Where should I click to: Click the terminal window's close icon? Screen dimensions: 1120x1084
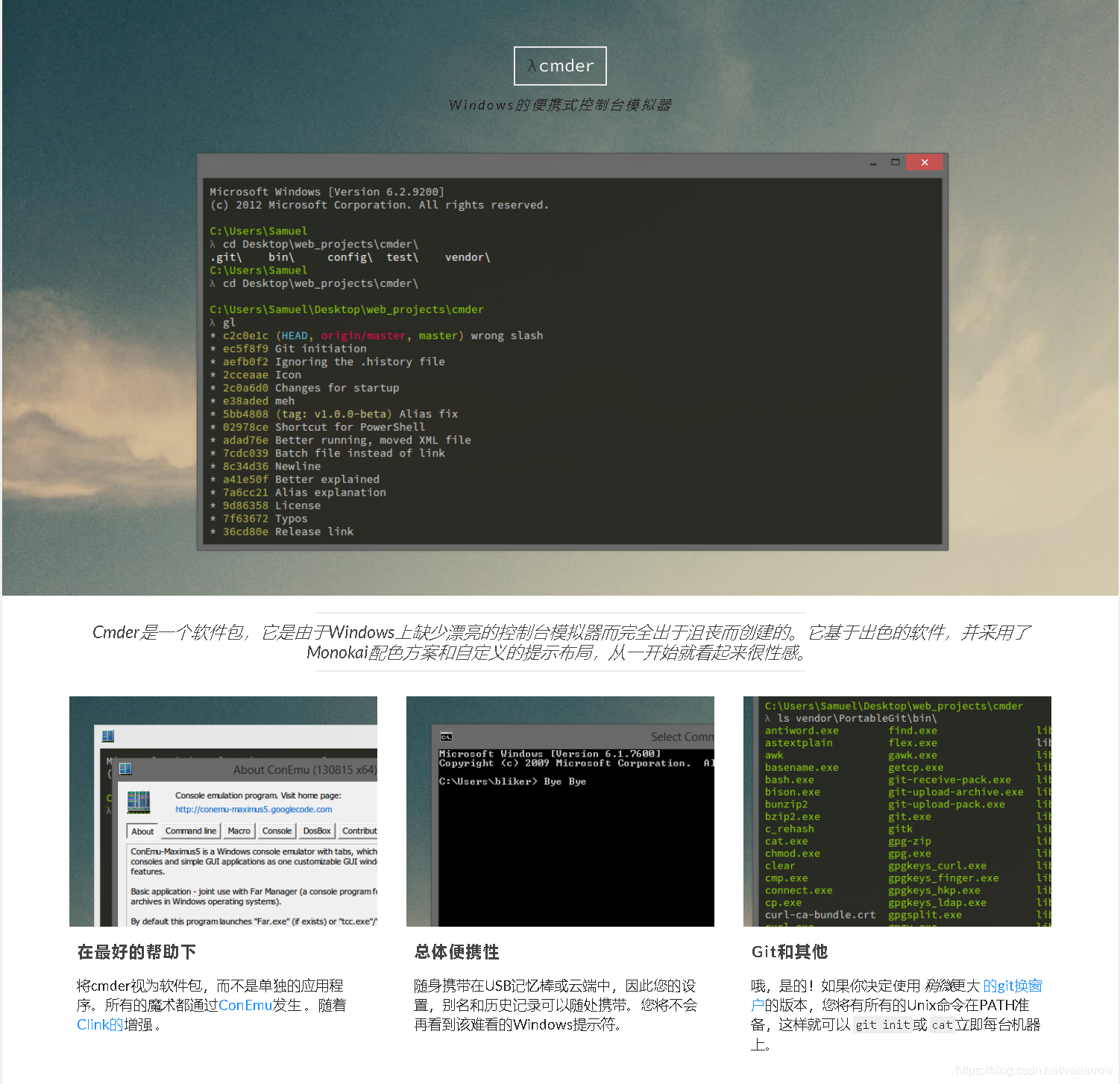[x=925, y=163]
